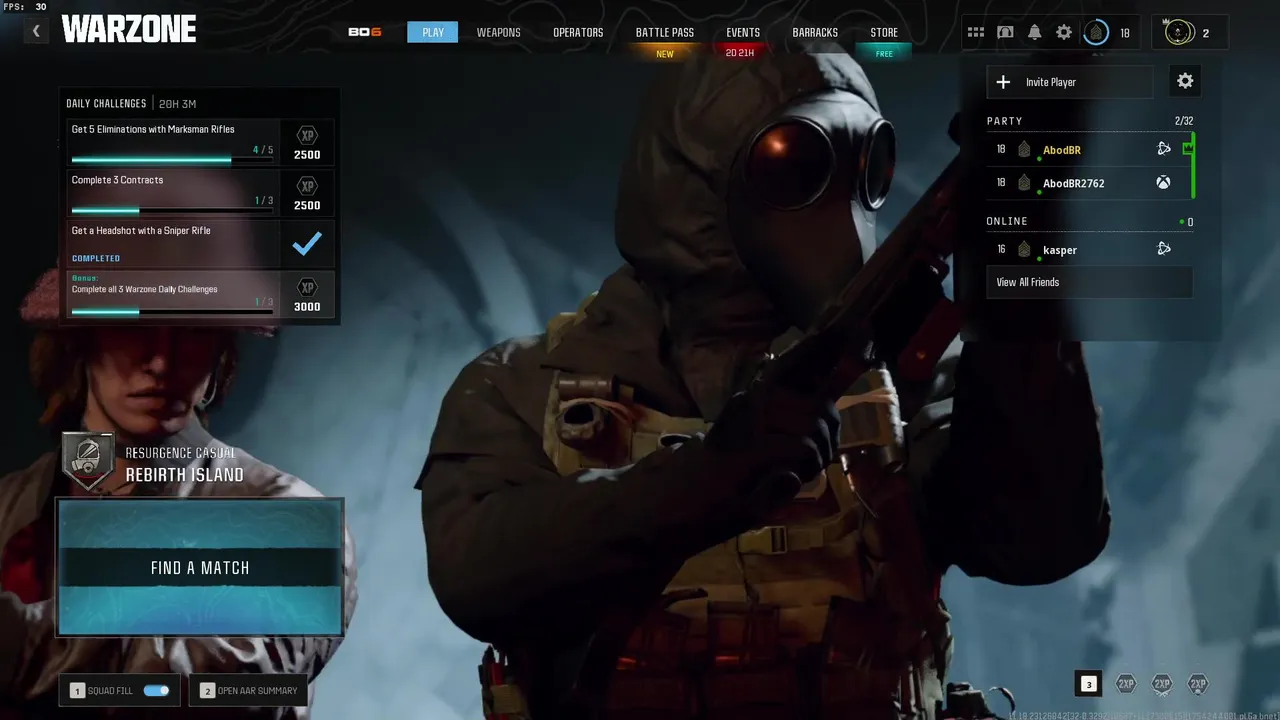Click the first 2XP token icon

tap(1126, 684)
